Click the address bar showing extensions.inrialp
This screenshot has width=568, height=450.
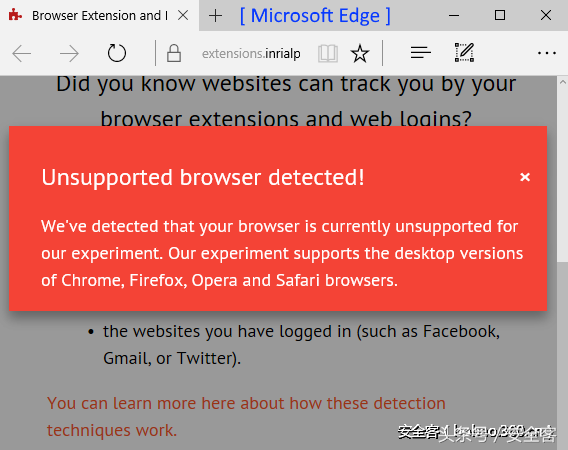point(251,54)
